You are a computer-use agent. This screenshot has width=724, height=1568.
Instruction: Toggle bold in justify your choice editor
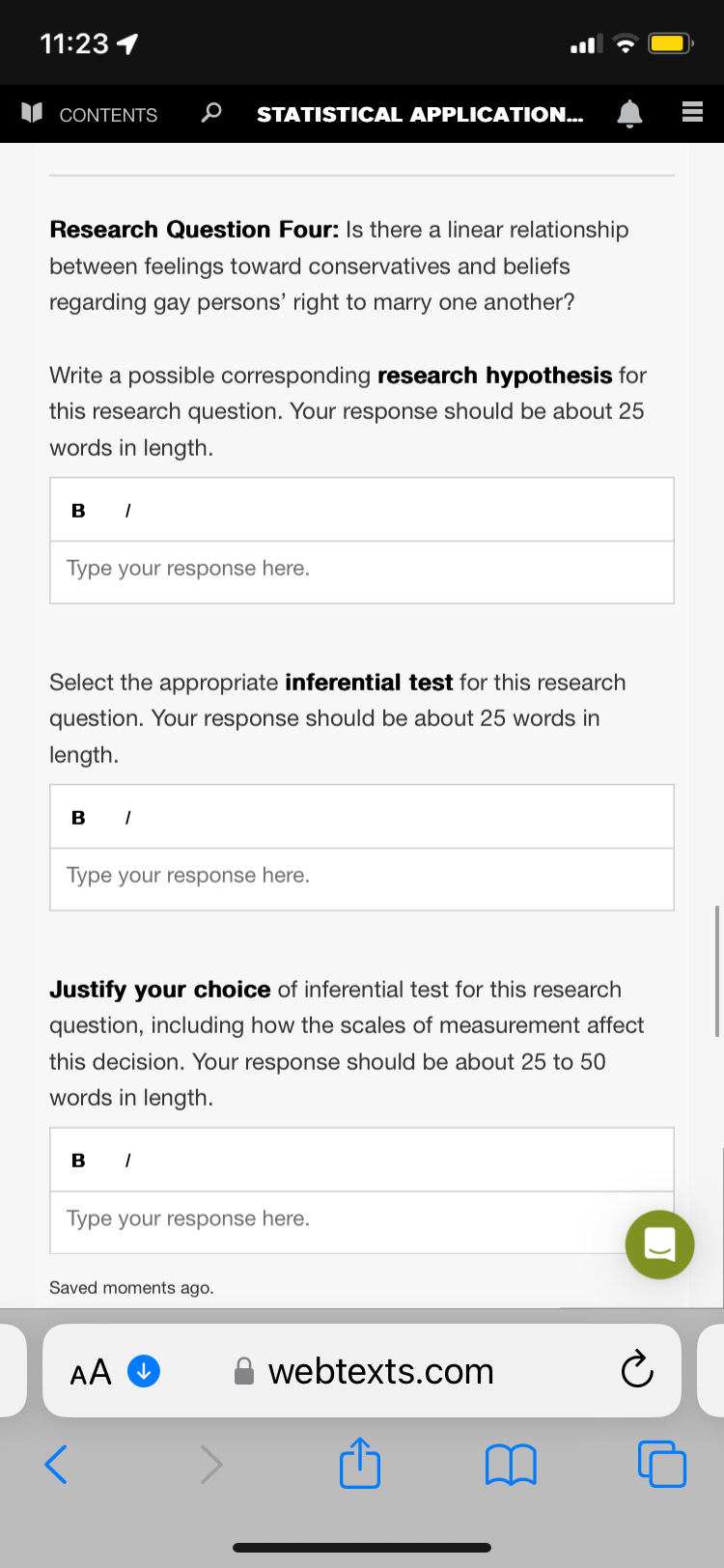coord(78,1161)
